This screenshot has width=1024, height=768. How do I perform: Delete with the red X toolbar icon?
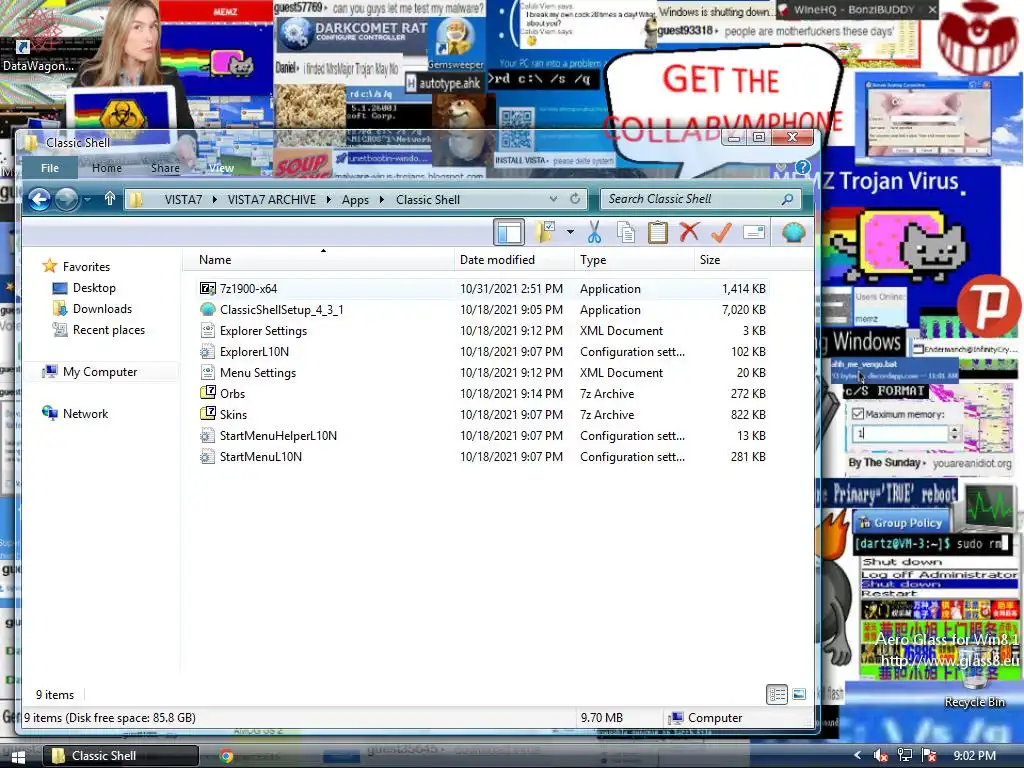click(690, 232)
